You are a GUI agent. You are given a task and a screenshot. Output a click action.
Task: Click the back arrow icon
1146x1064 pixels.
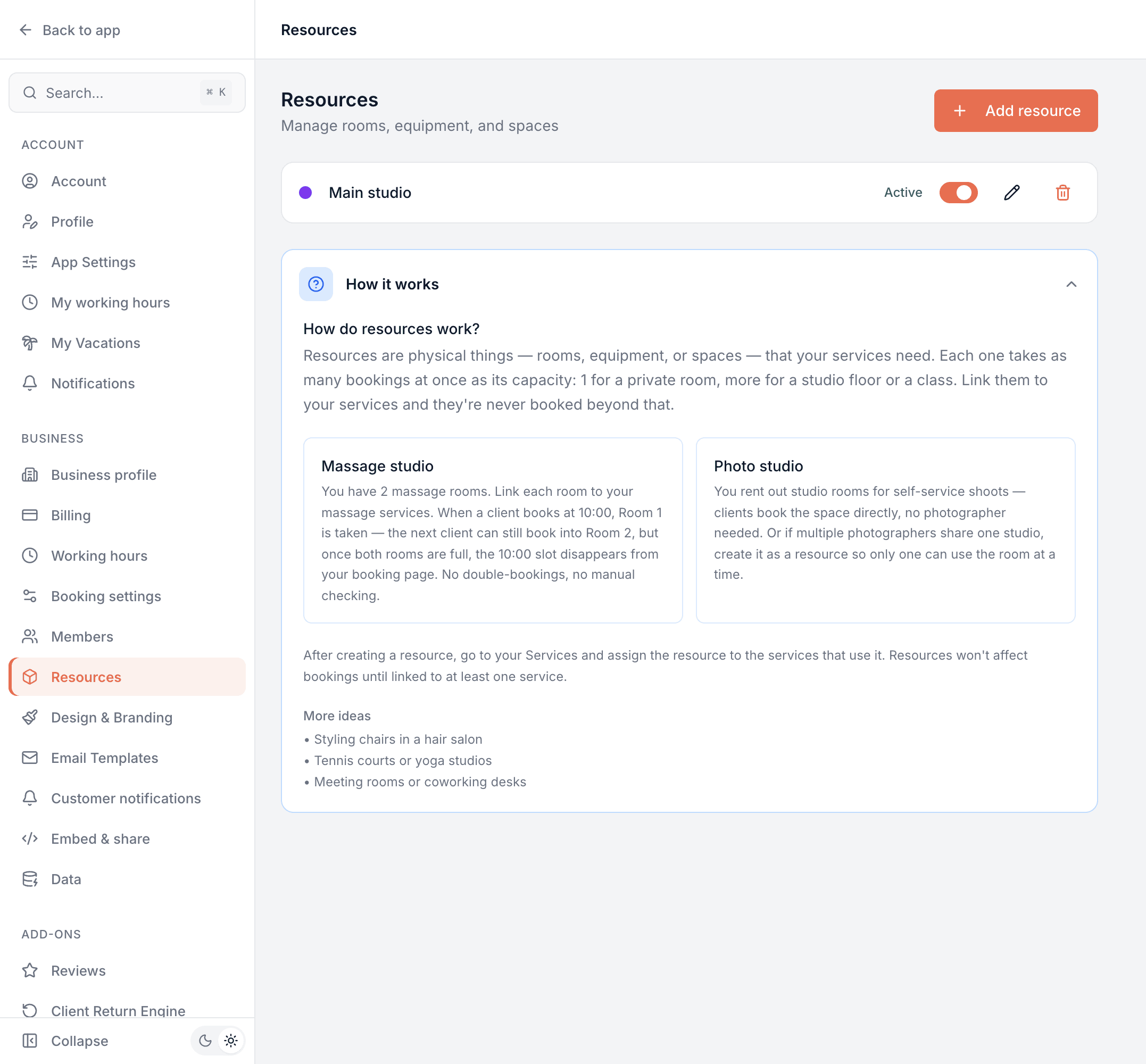click(26, 30)
